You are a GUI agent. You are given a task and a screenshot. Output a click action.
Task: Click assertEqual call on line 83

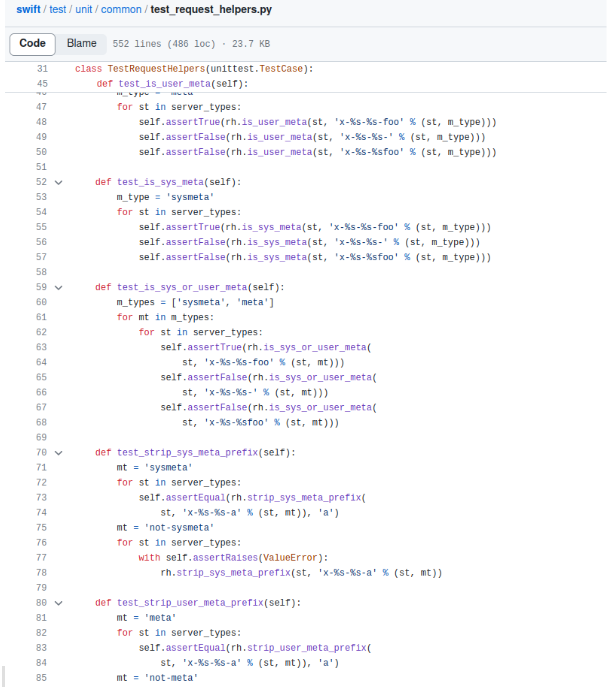195,648
